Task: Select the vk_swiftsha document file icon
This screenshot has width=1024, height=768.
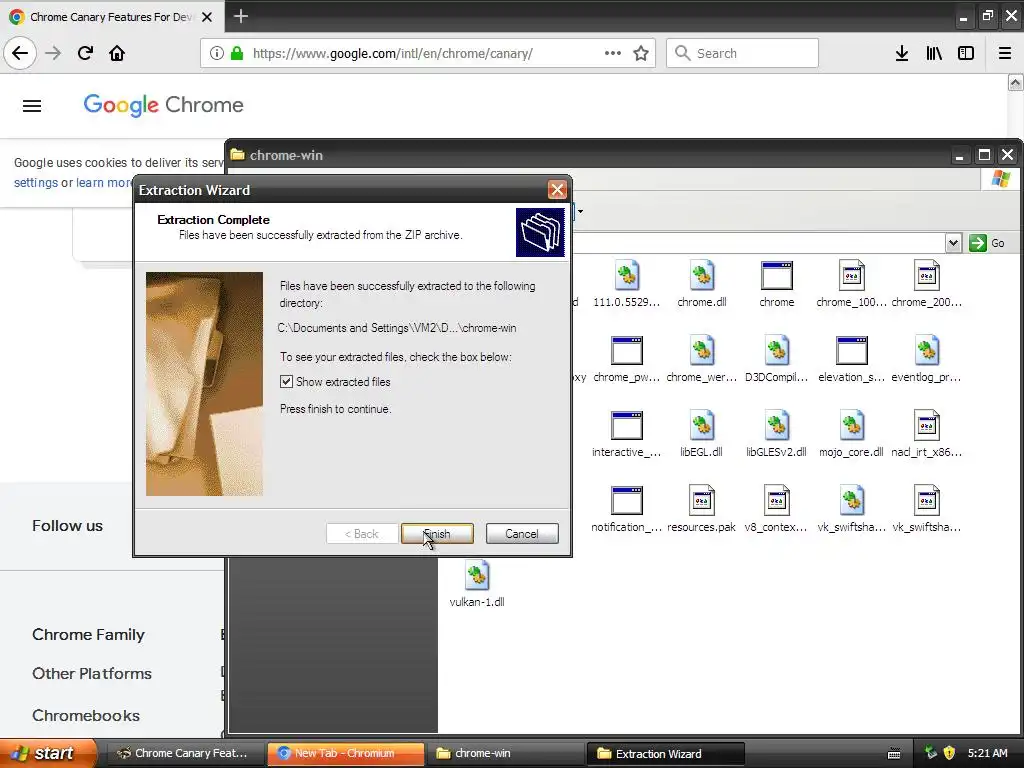Action: [927, 501]
